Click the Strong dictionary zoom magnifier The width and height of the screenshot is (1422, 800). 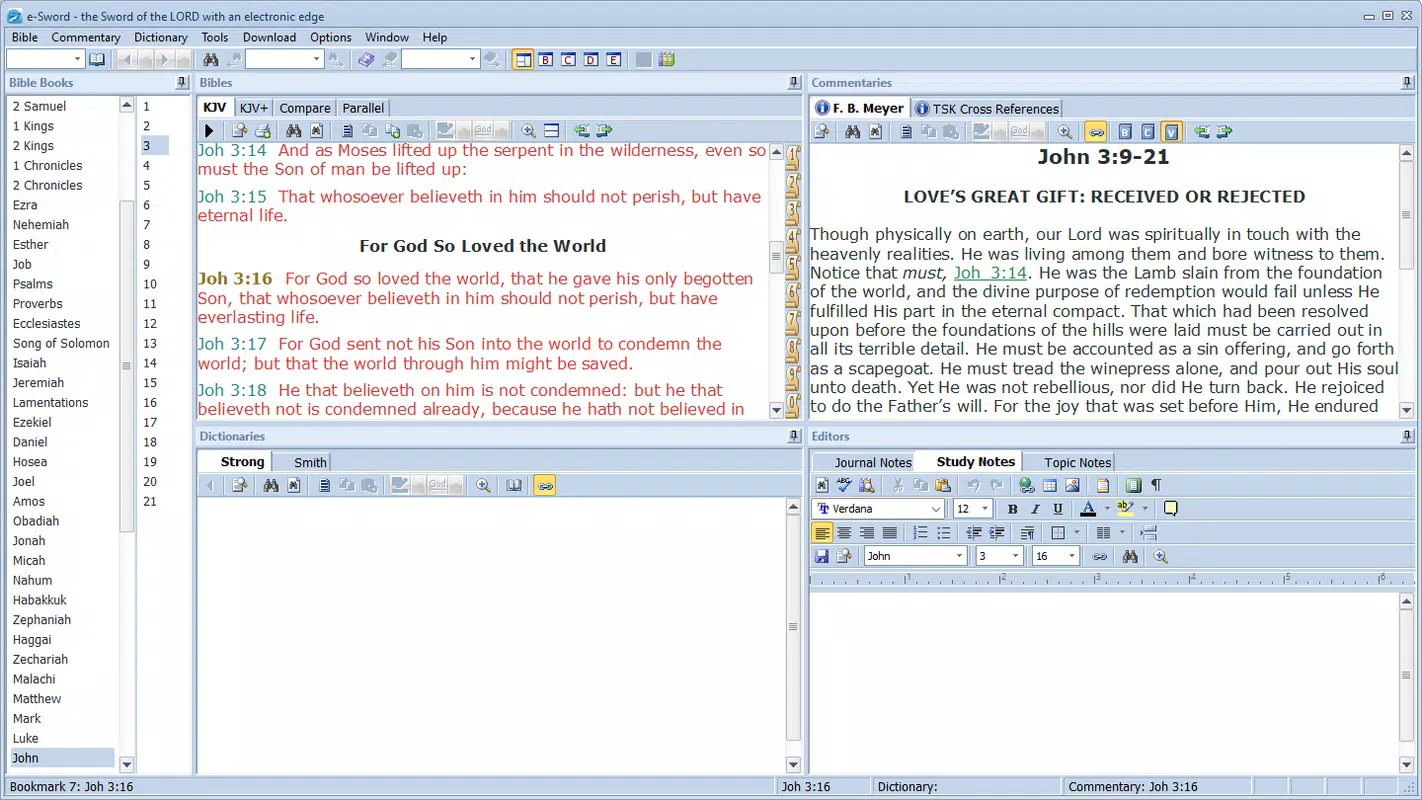(x=483, y=485)
